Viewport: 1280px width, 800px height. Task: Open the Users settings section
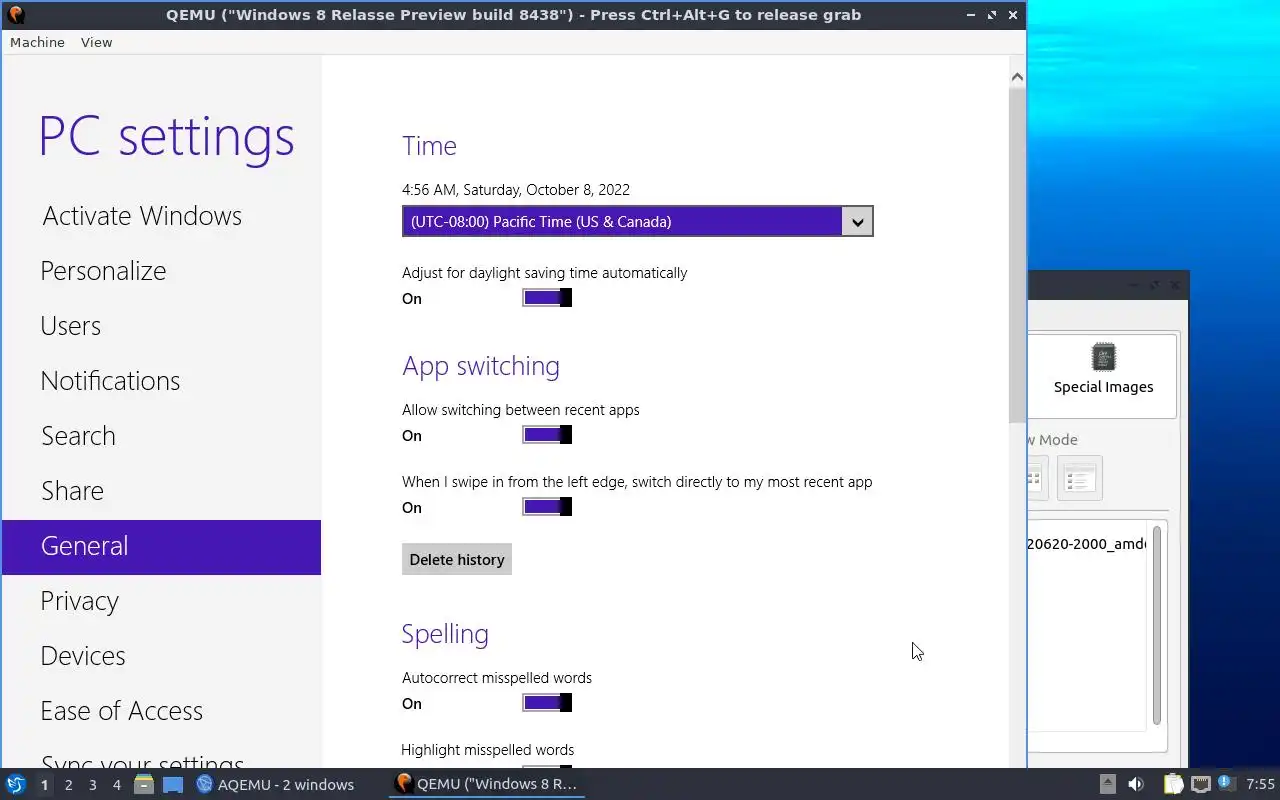(70, 326)
